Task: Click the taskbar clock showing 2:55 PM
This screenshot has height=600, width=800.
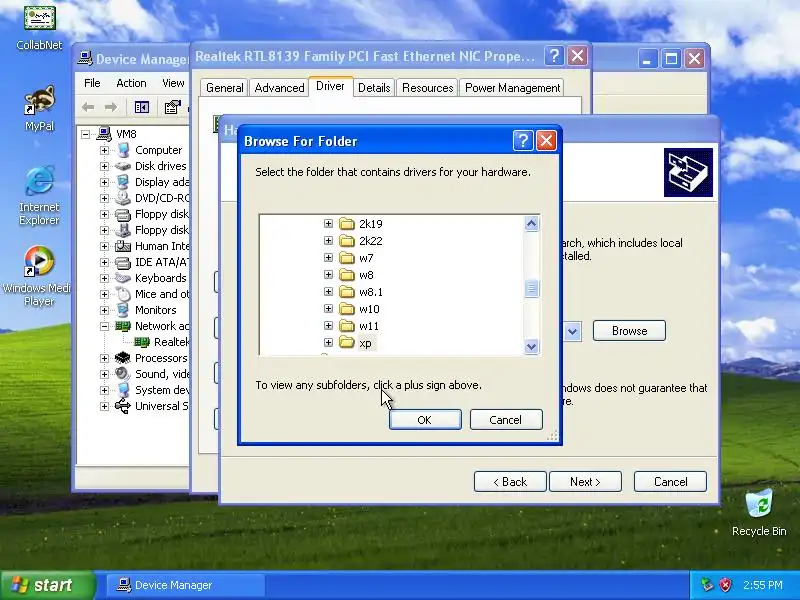Action: point(762,585)
